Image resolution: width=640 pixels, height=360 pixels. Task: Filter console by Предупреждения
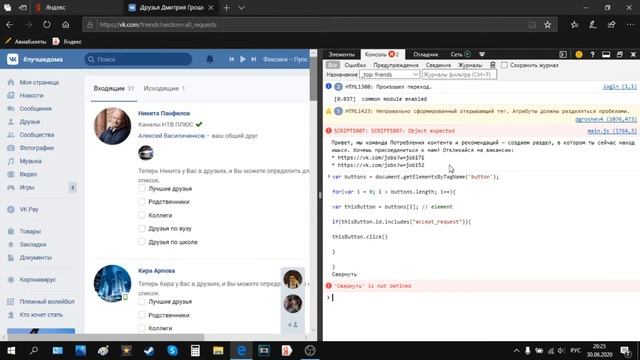(x=396, y=65)
